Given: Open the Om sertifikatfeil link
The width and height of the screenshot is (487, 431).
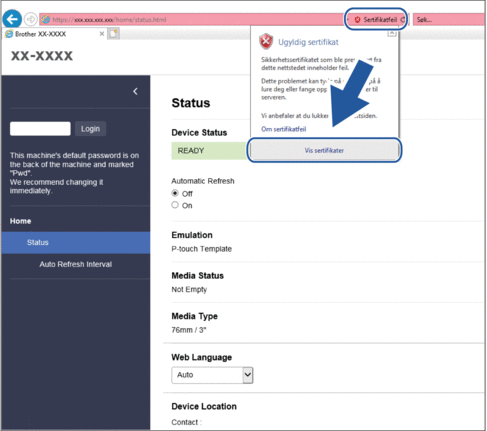Looking at the screenshot, I should (284, 129).
